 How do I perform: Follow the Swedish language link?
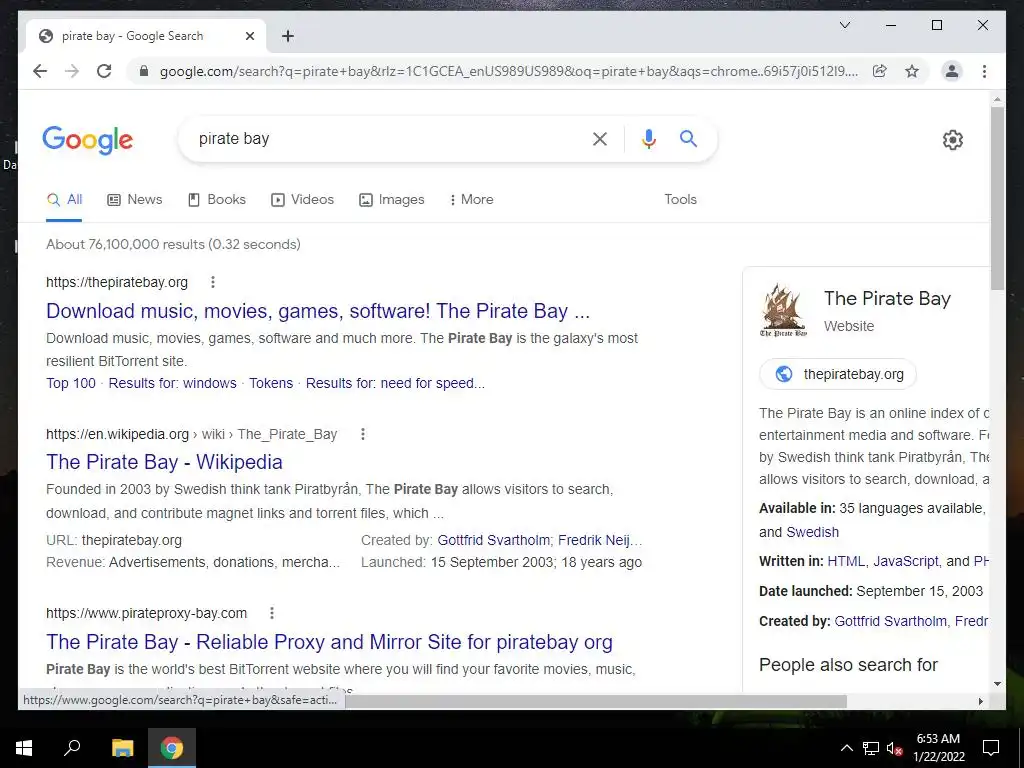pyautogui.click(x=812, y=532)
